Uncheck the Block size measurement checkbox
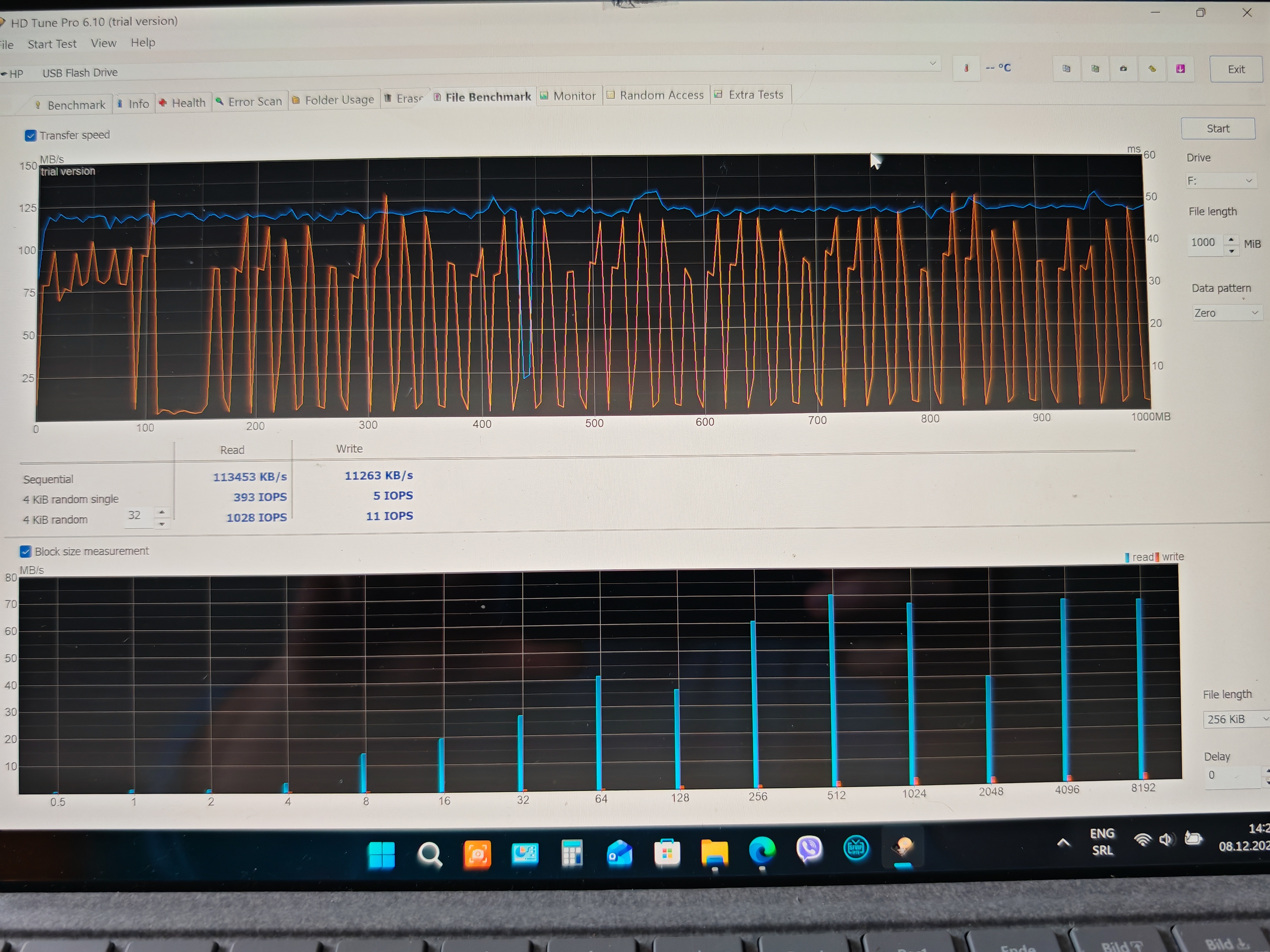Screen dimensions: 1270x952 [25, 552]
